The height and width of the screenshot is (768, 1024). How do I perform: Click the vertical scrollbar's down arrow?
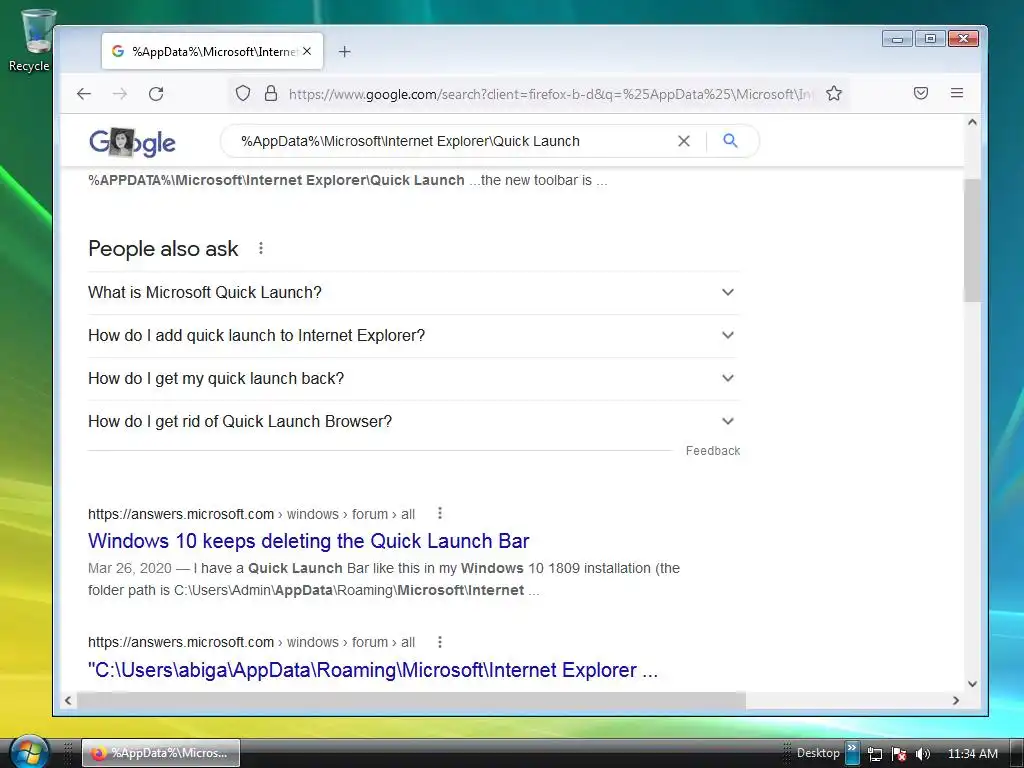coord(972,684)
